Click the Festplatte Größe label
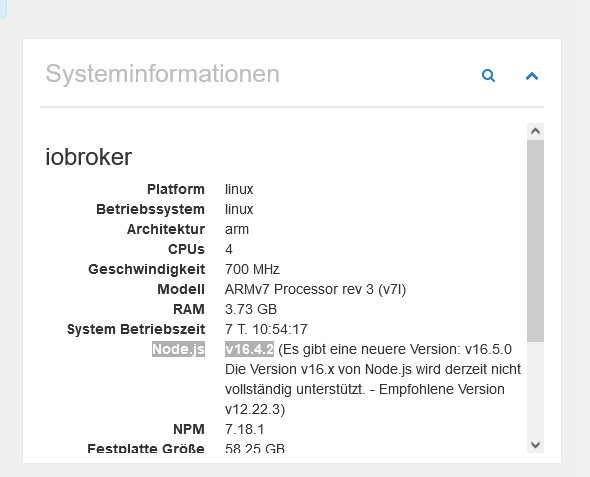Screen dimensions: 590x477 click(146, 448)
